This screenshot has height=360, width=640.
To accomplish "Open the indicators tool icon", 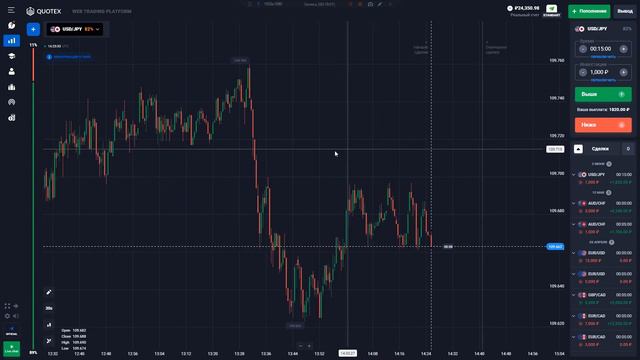I will click(x=49, y=341).
